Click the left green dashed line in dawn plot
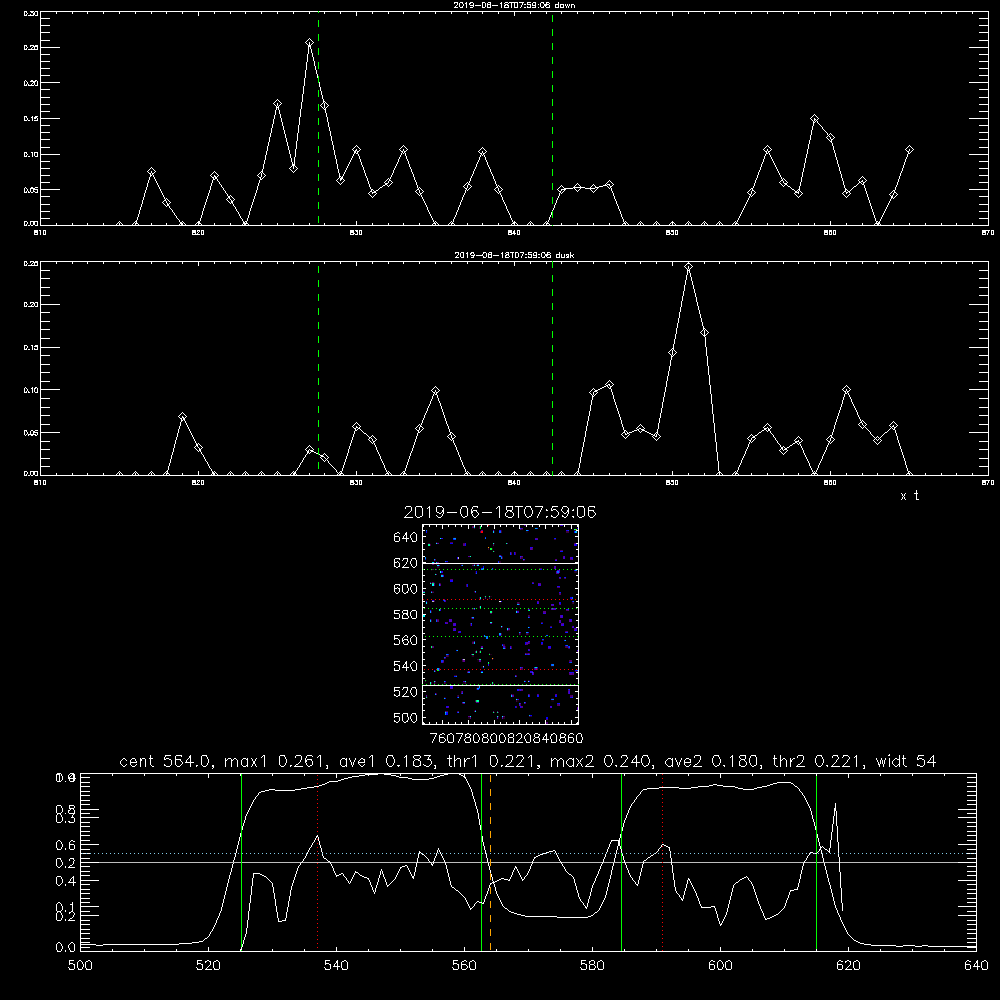The image size is (1000, 1000). (x=318, y=118)
